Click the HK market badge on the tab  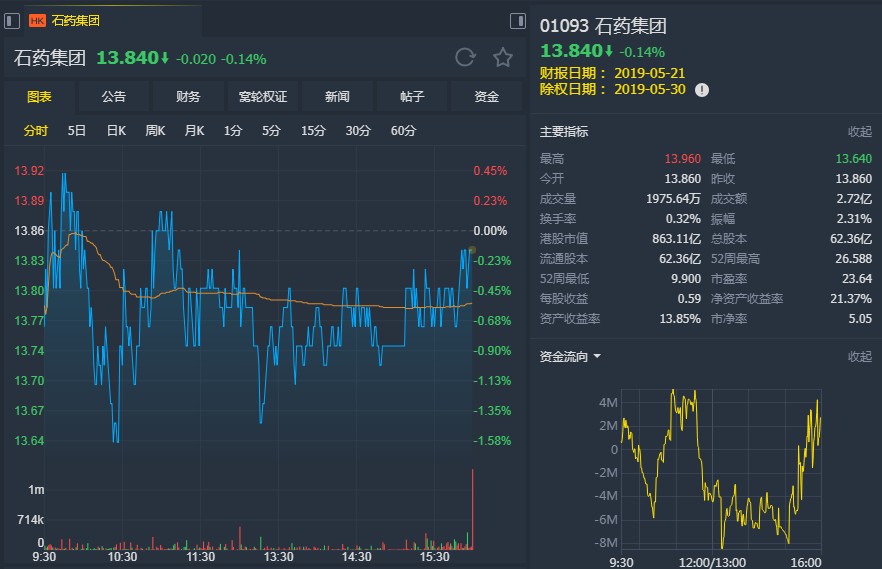point(37,20)
